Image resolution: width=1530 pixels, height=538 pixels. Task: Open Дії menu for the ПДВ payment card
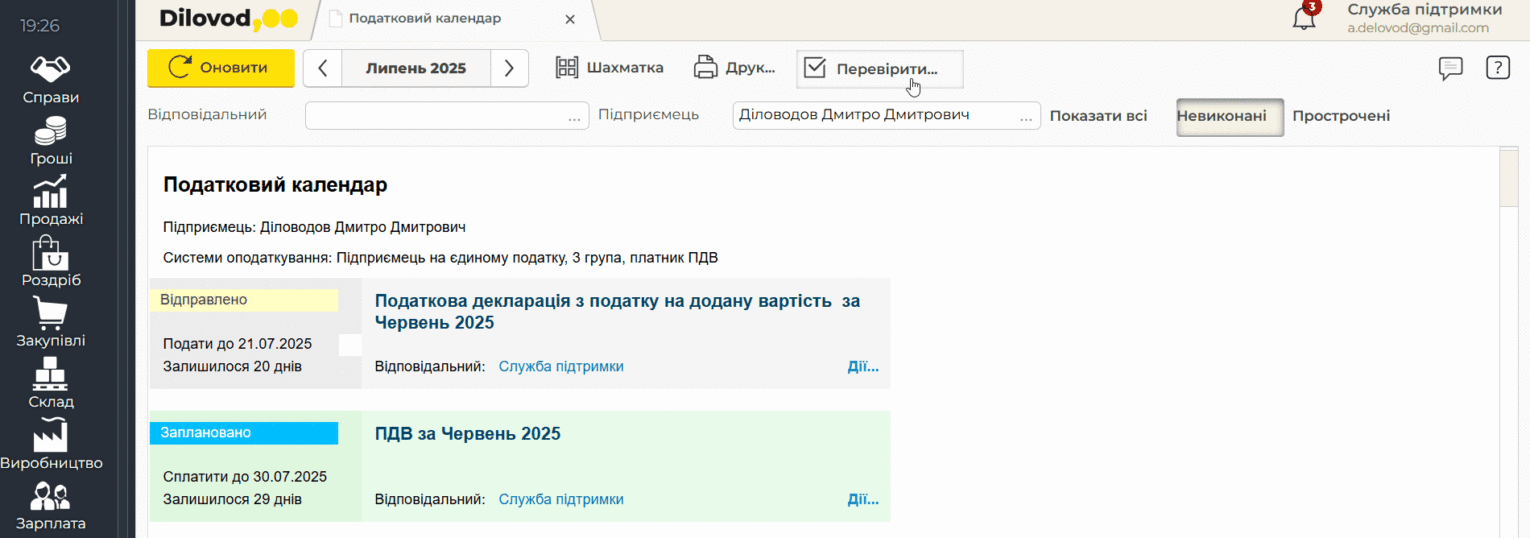point(863,499)
